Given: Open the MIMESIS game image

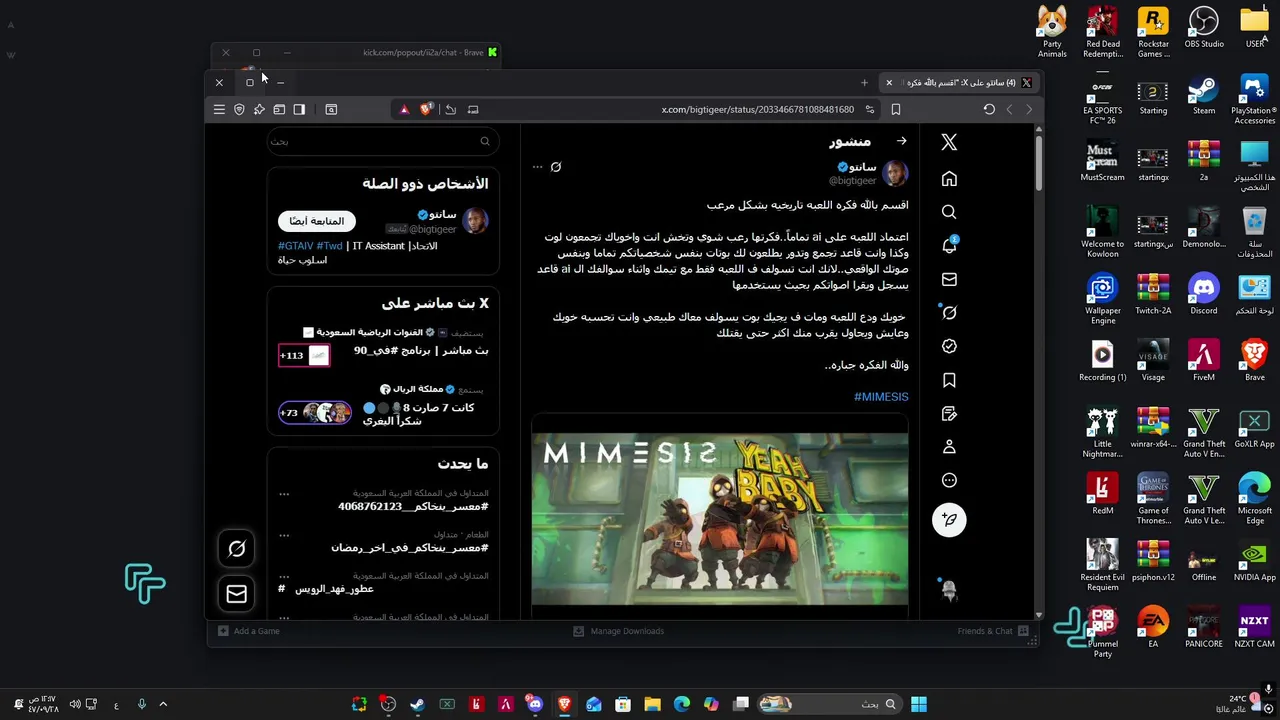Looking at the screenshot, I should pyautogui.click(x=720, y=519).
